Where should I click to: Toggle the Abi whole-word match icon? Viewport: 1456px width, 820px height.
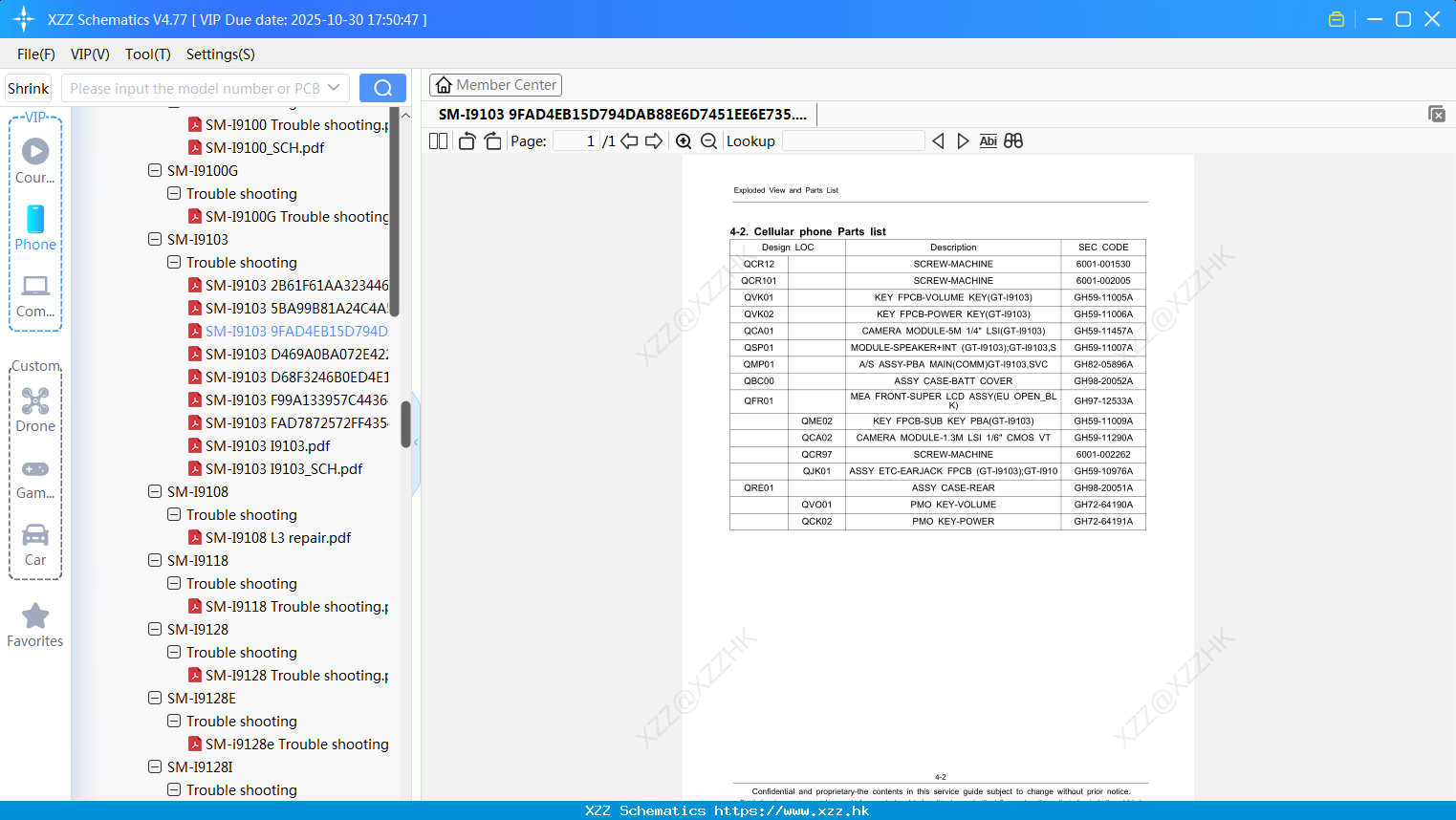989,141
